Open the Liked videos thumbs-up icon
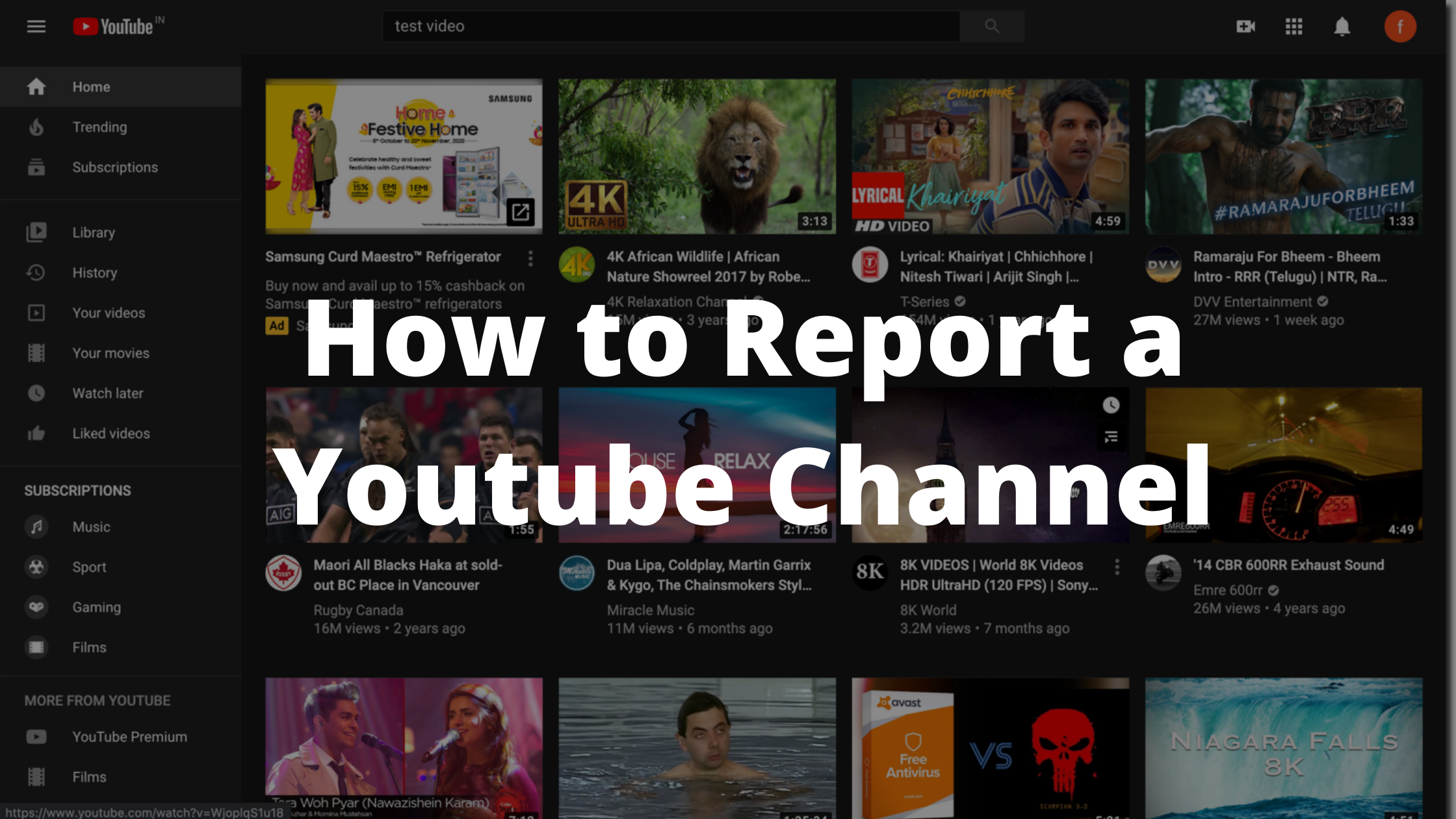The image size is (1456, 819). coord(36,434)
